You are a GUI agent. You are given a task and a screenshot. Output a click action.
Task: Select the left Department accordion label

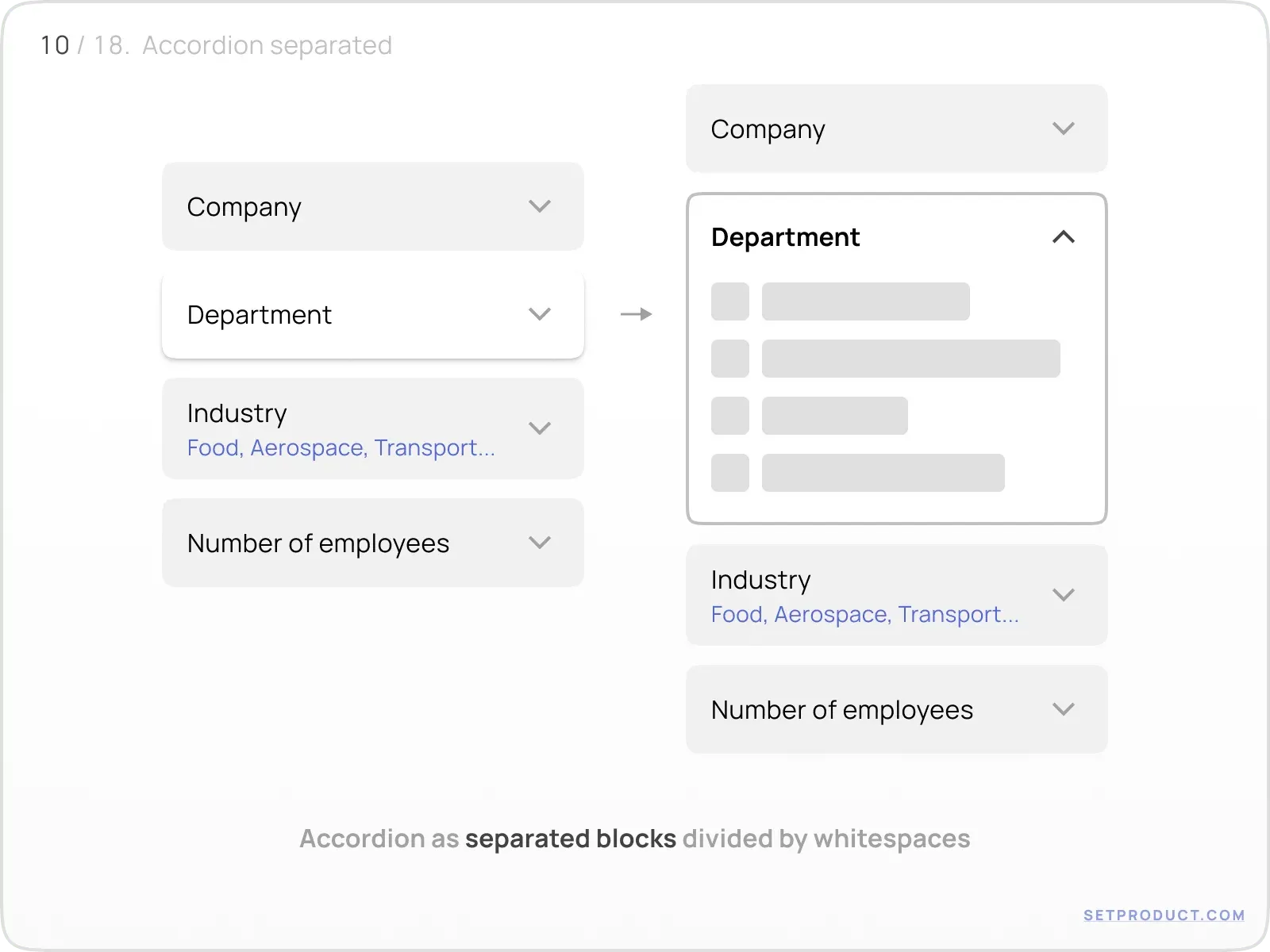coord(259,315)
